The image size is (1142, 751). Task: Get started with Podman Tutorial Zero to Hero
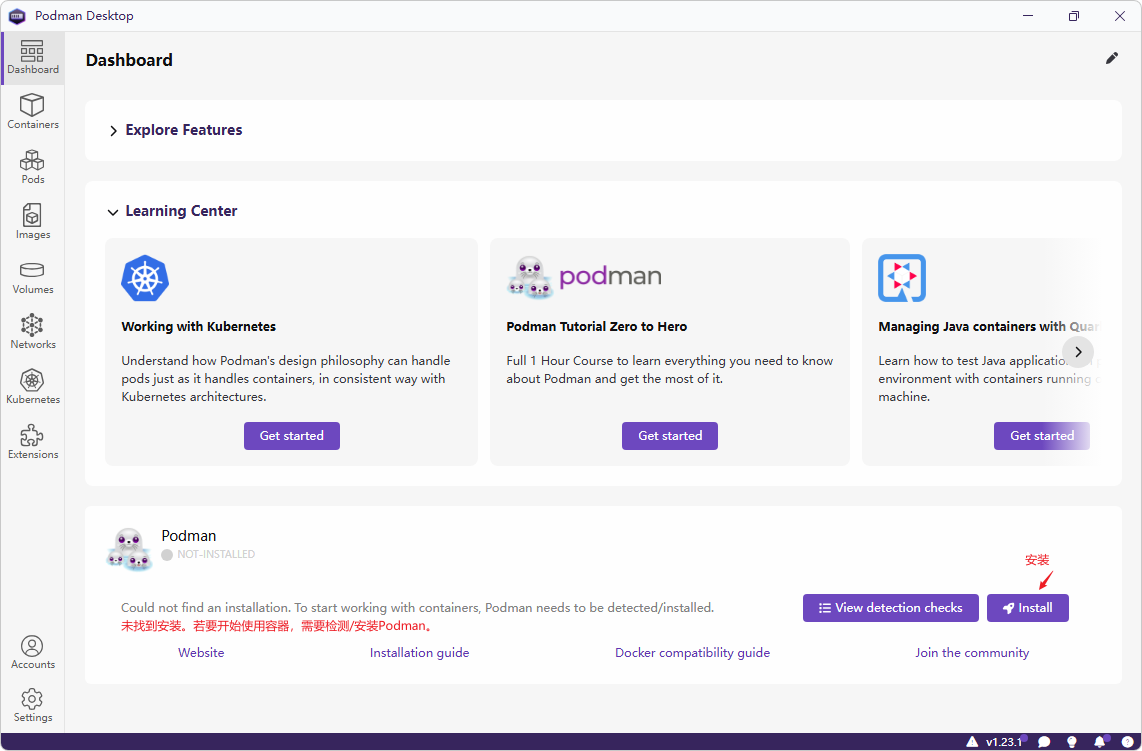tap(669, 435)
